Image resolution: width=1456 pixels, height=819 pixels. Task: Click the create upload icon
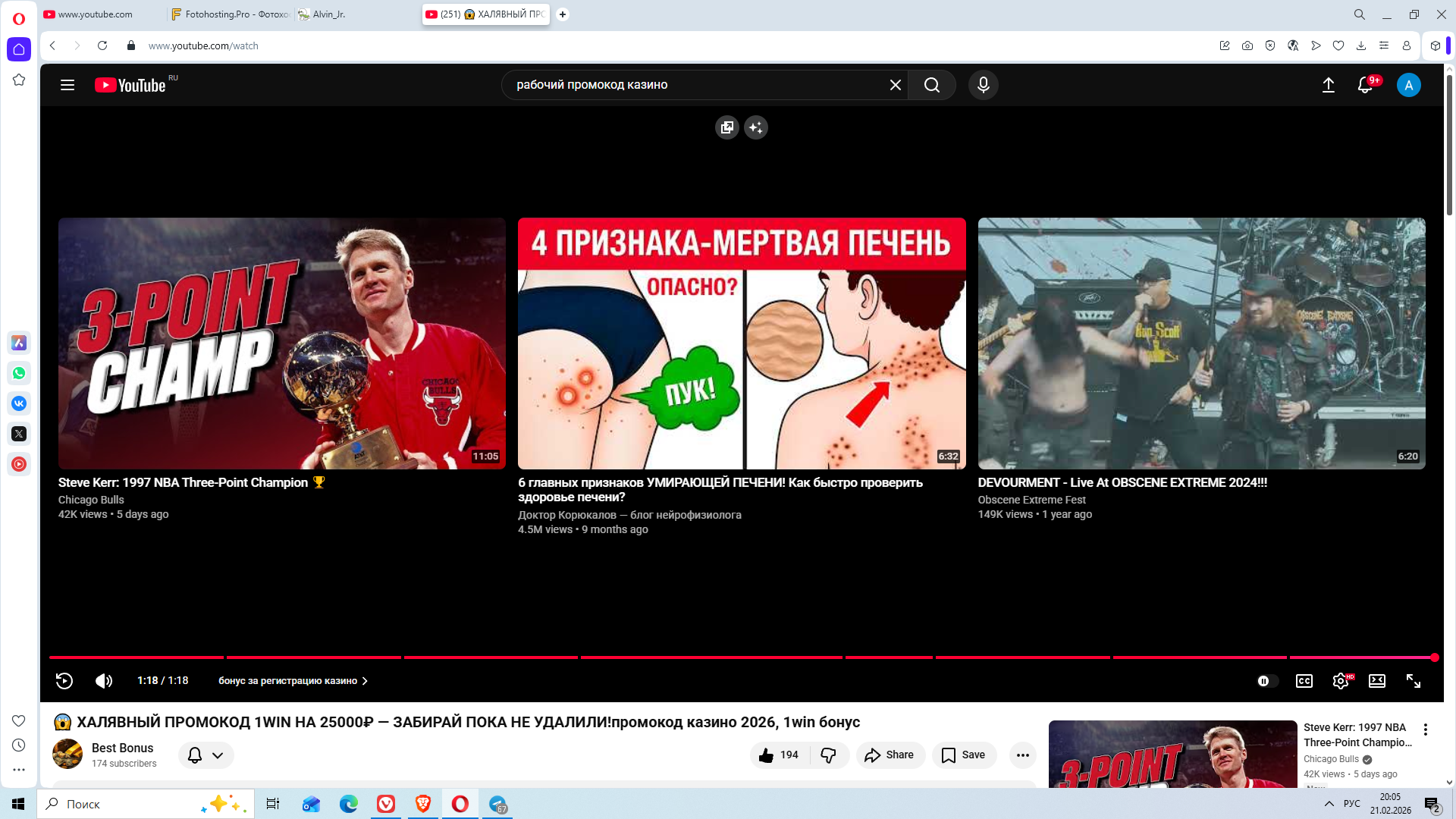tap(1329, 85)
